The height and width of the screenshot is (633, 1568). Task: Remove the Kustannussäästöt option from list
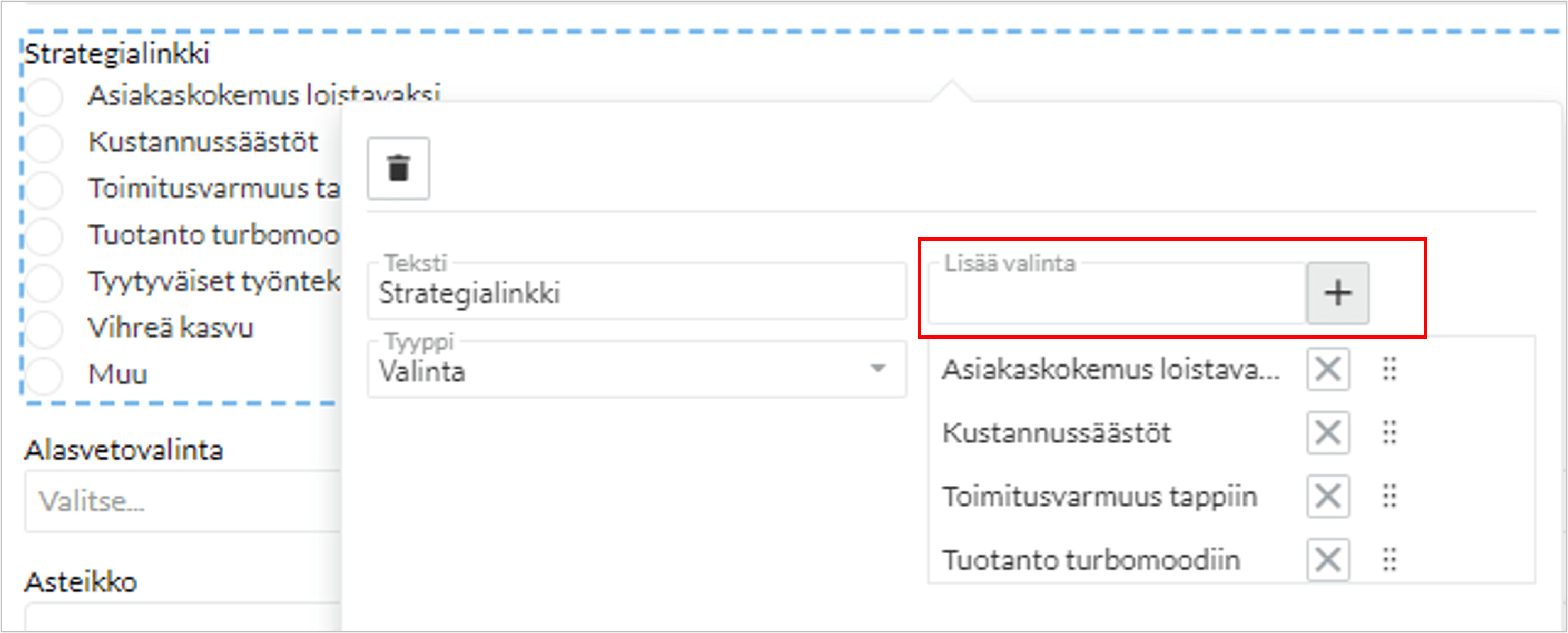tap(1328, 433)
